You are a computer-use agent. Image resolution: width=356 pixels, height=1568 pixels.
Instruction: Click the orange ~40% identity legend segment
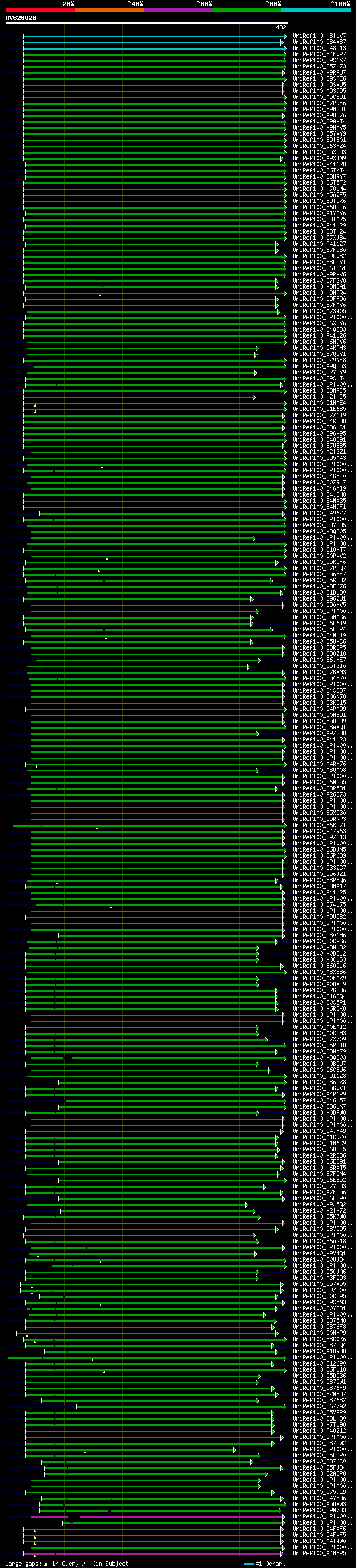[109, 10]
